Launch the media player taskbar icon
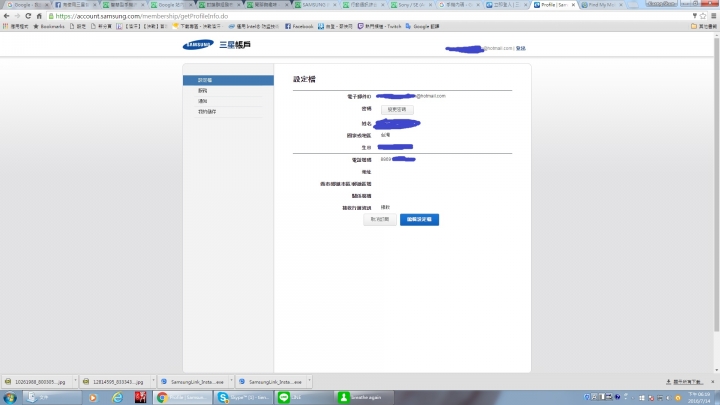The height and width of the screenshot is (405, 720). [93, 398]
